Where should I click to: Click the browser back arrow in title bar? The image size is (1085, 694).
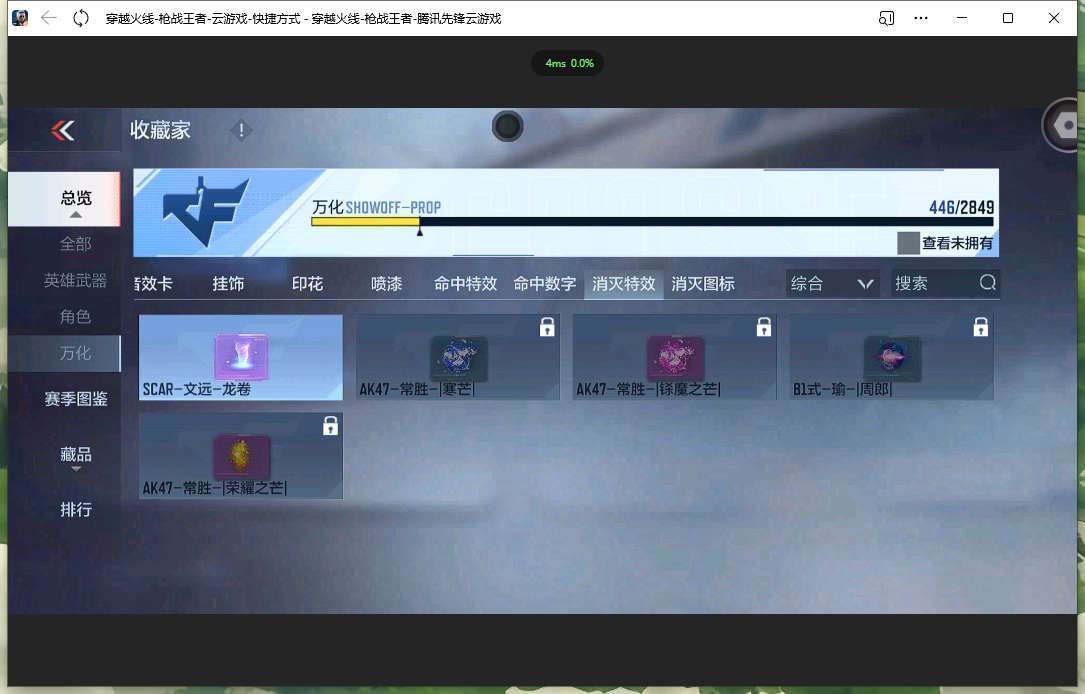click(x=48, y=18)
